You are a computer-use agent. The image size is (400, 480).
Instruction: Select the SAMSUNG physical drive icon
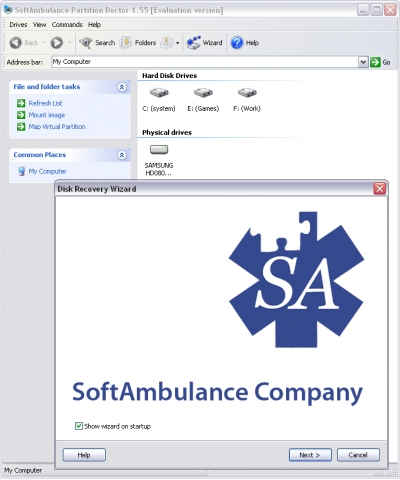[x=159, y=150]
